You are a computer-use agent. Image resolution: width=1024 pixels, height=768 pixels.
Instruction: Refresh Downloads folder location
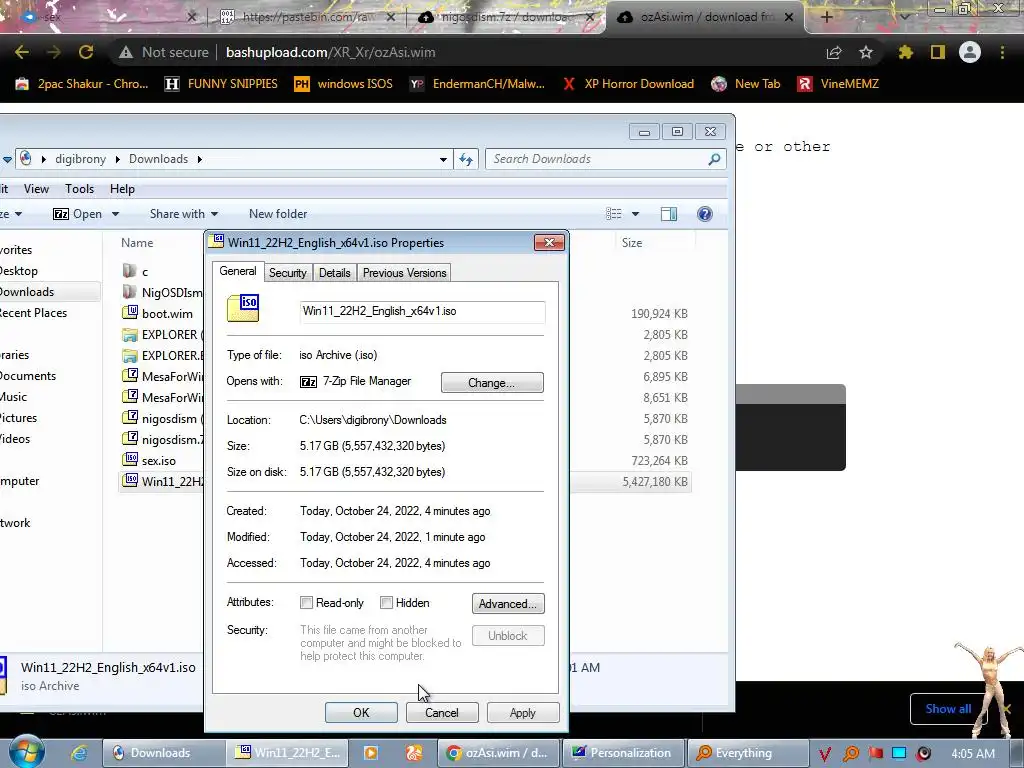click(x=466, y=159)
